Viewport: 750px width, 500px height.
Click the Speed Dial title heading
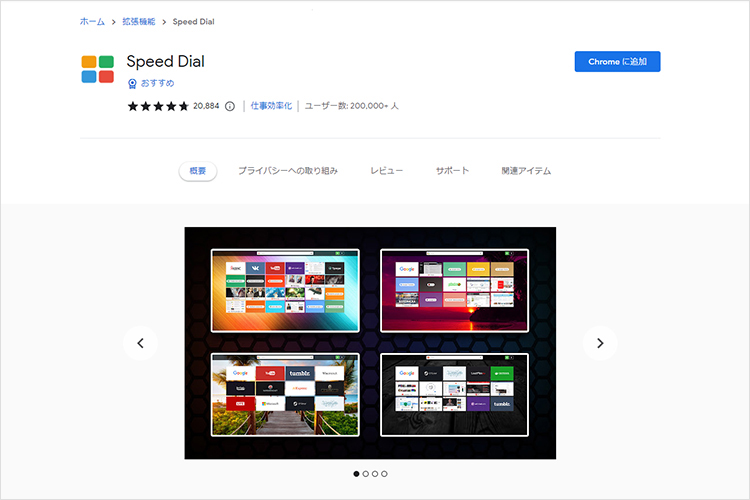pyautogui.click(x=165, y=62)
